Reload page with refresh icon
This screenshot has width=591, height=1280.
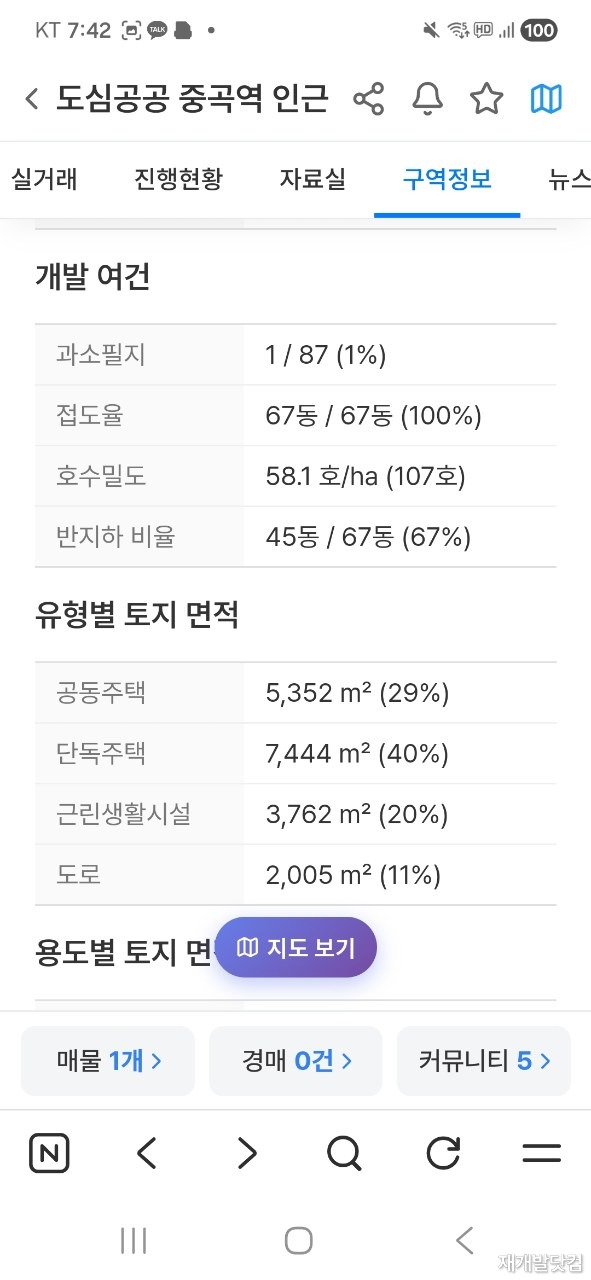point(443,1154)
